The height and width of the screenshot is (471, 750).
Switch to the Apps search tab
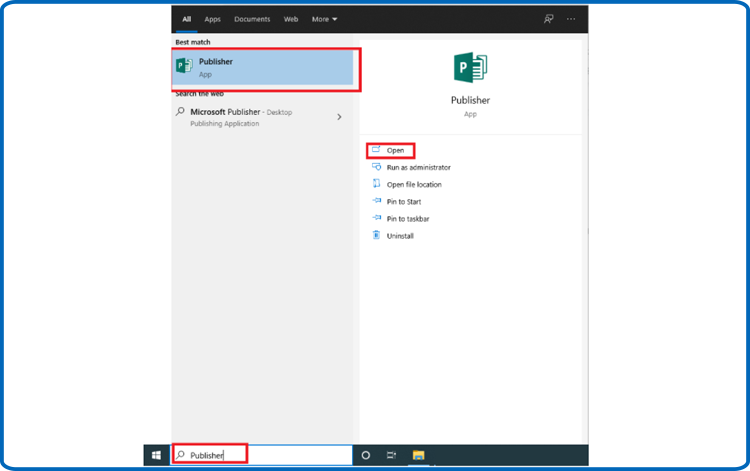point(212,19)
